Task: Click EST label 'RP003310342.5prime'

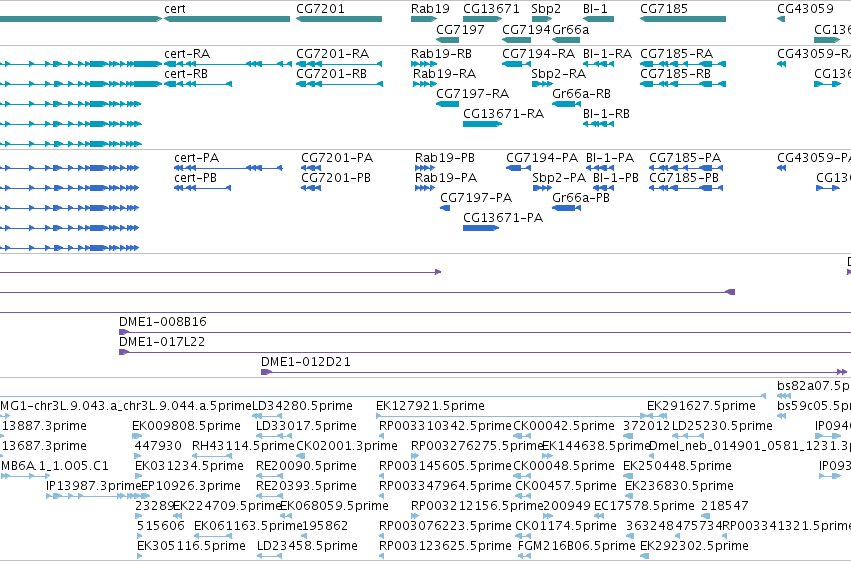Action: [445, 426]
